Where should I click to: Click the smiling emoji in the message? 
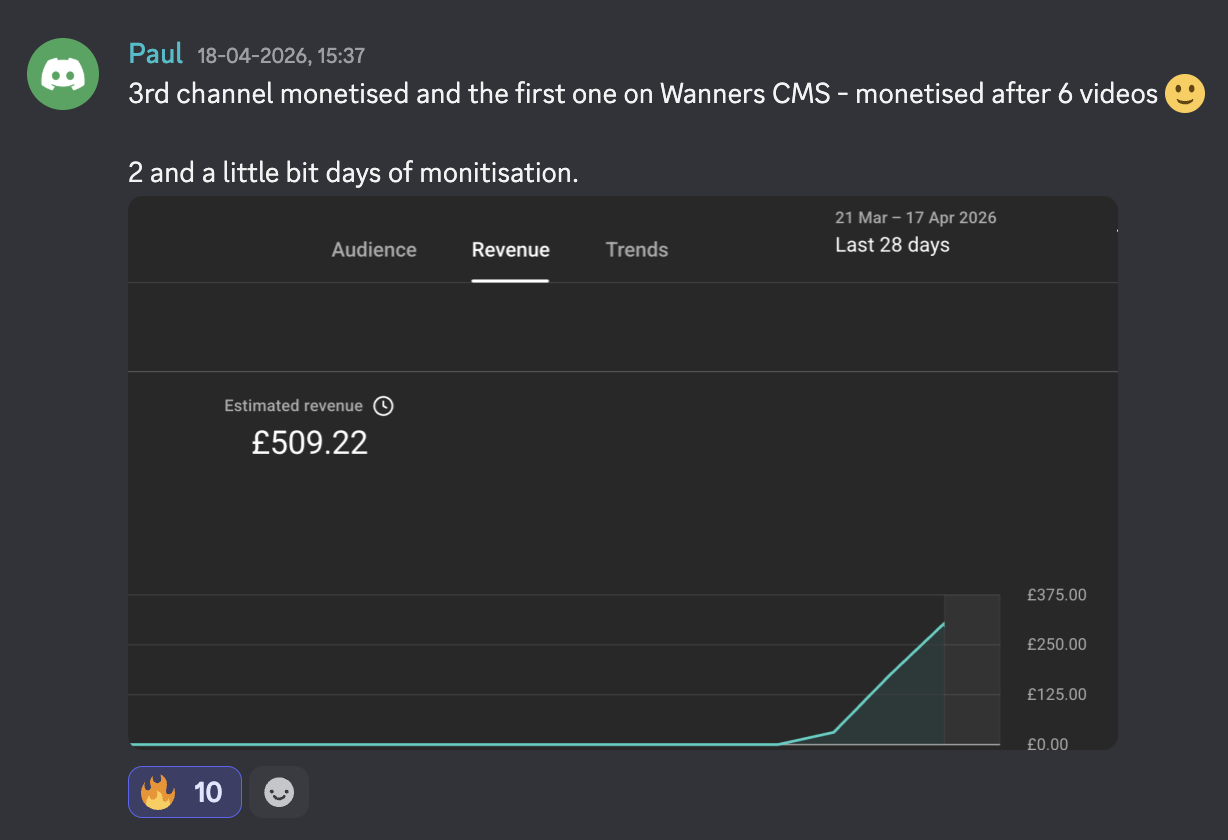(x=1185, y=95)
